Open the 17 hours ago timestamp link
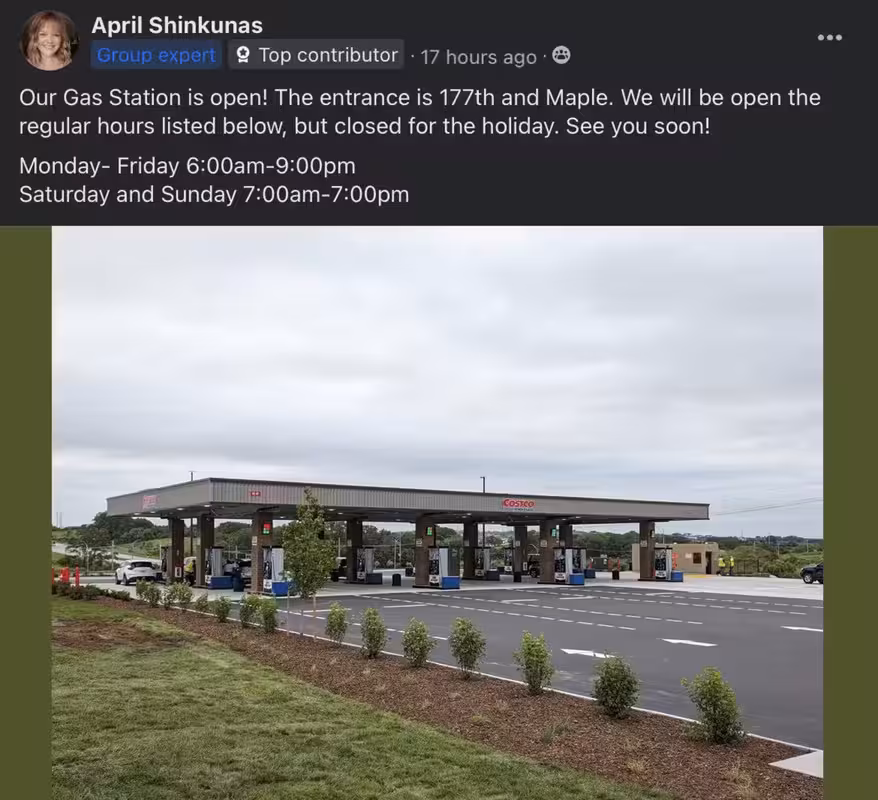Screen dimensions: 878x800 pyautogui.click(x=478, y=57)
